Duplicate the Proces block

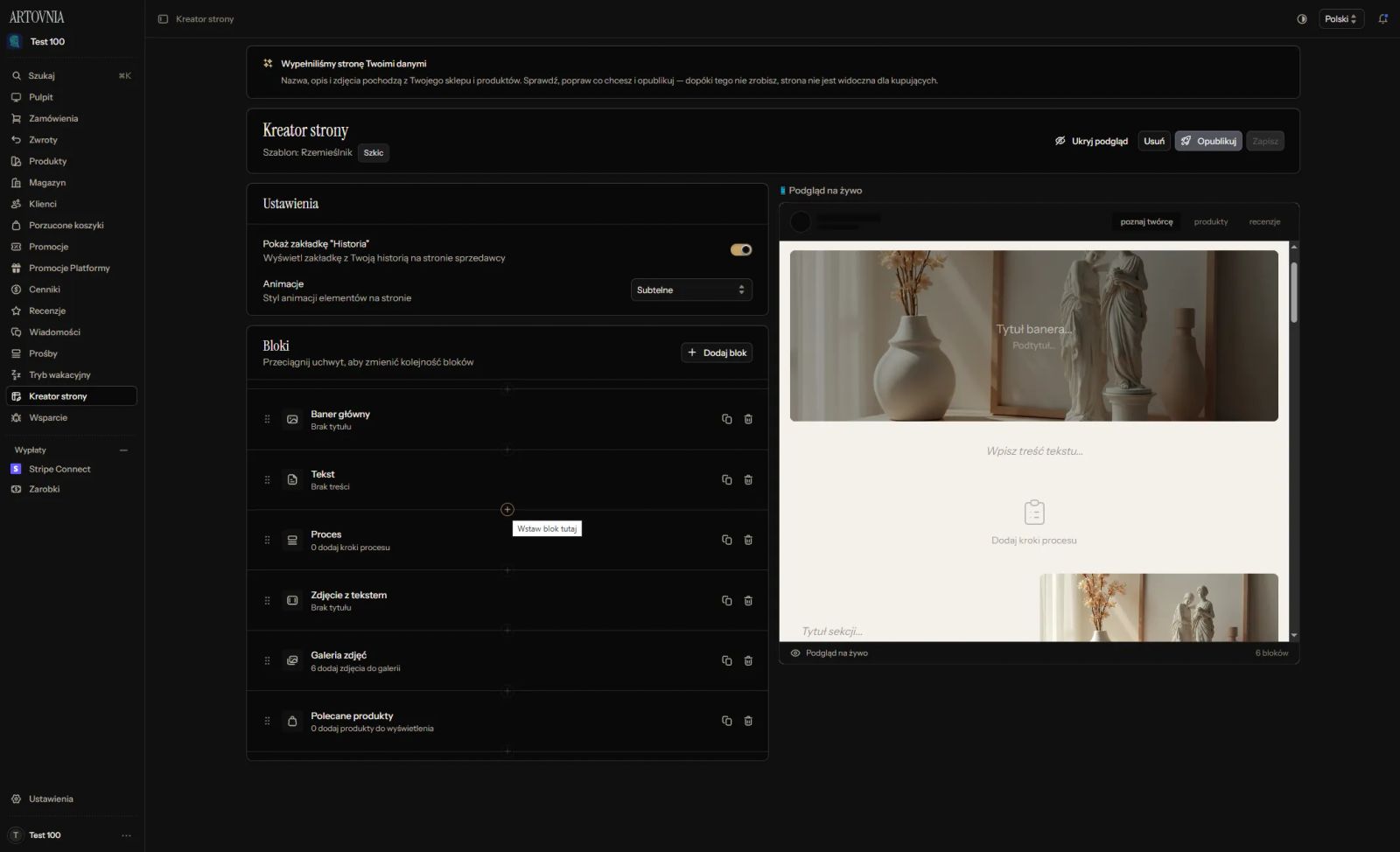726,540
